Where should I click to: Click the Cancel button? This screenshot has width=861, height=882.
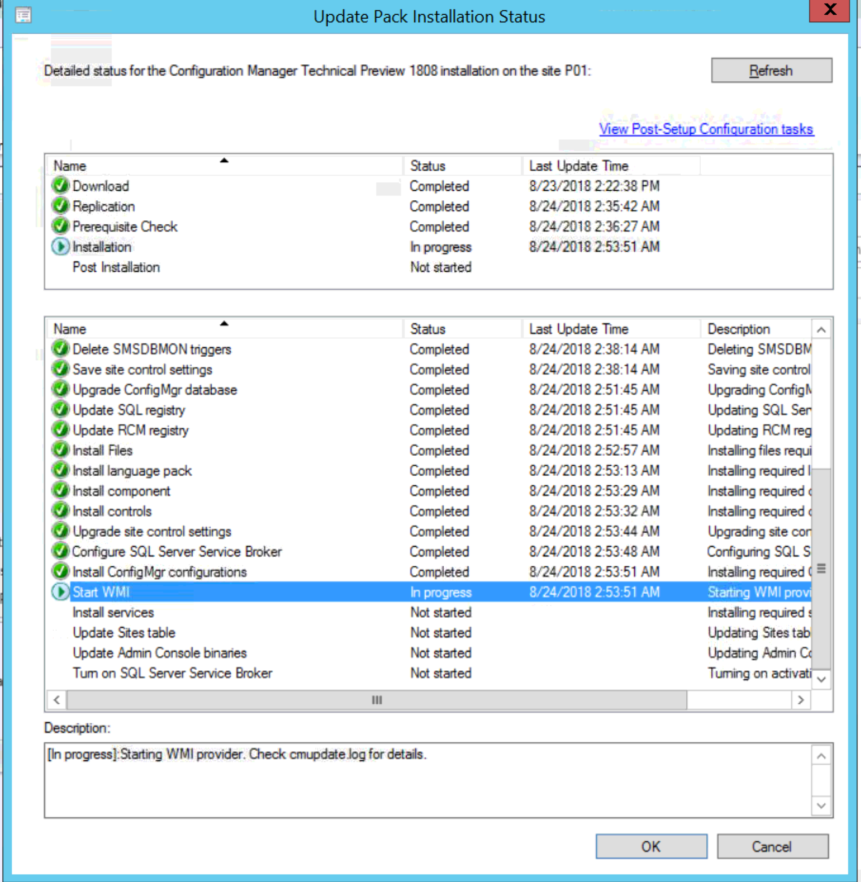772,847
